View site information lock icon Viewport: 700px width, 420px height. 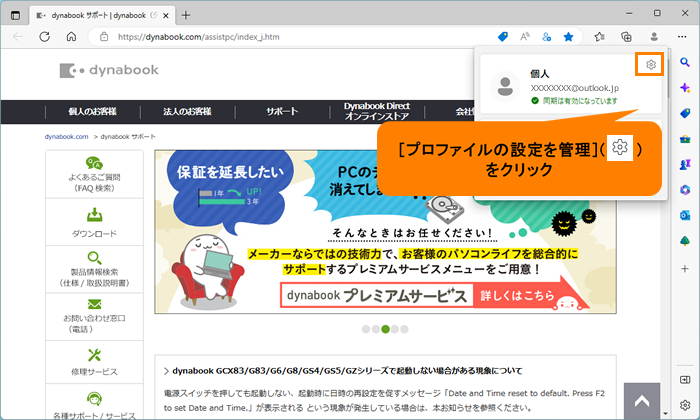click(104, 37)
